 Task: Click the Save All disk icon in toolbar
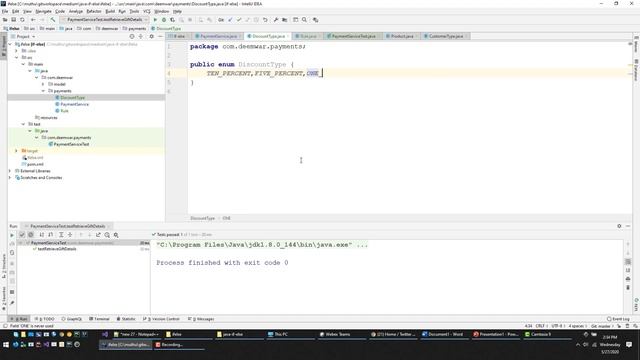point(13,20)
